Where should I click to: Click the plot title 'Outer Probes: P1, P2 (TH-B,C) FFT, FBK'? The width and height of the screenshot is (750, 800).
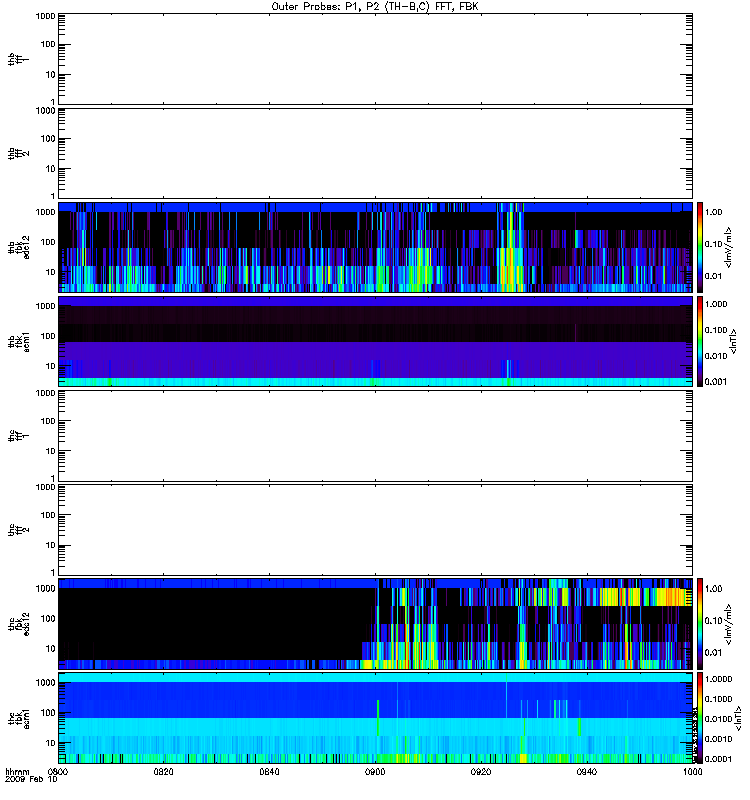tap(375, 7)
